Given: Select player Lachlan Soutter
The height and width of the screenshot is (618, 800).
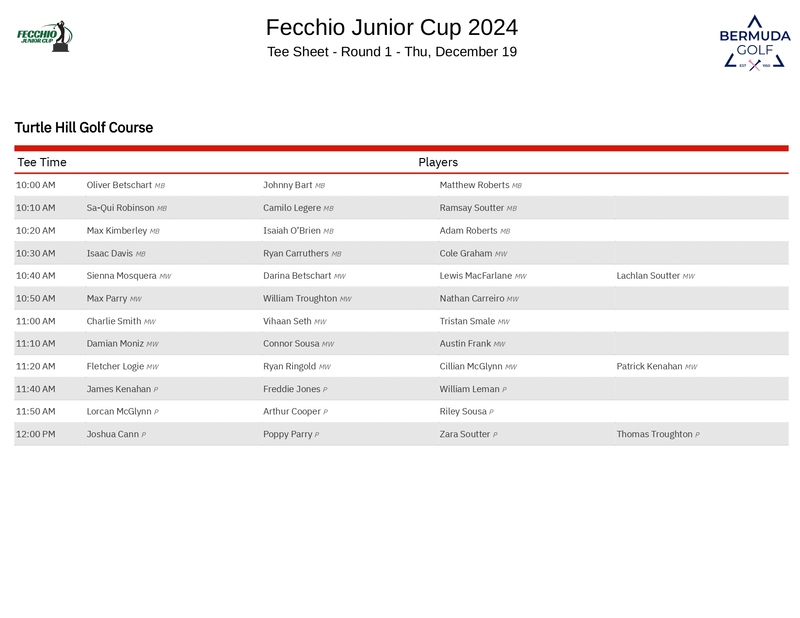Looking at the screenshot, I should click(x=648, y=276).
